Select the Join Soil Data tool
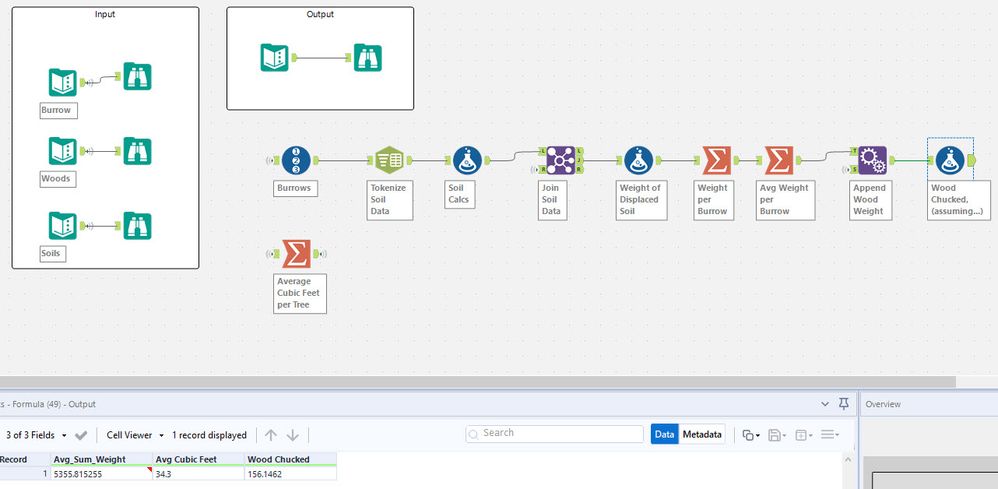The height and width of the screenshot is (489, 998). pyautogui.click(x=561, y=160)
